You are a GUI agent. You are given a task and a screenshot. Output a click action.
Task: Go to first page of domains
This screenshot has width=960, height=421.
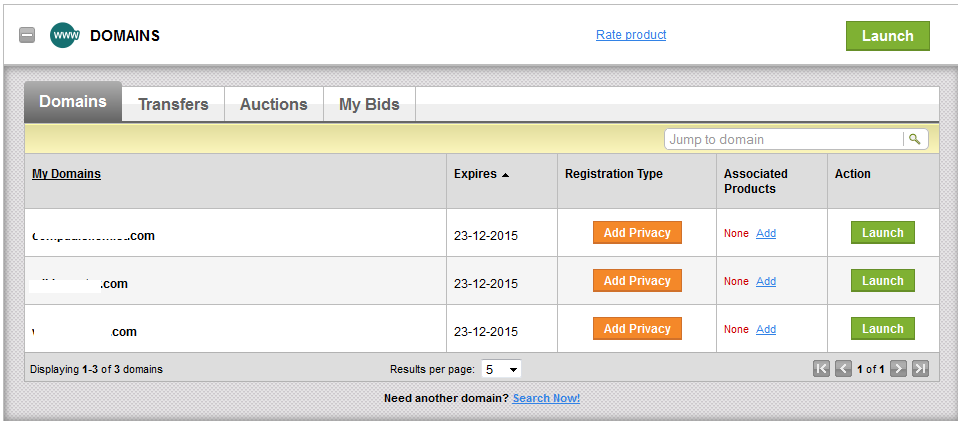[x=821, y=369]
